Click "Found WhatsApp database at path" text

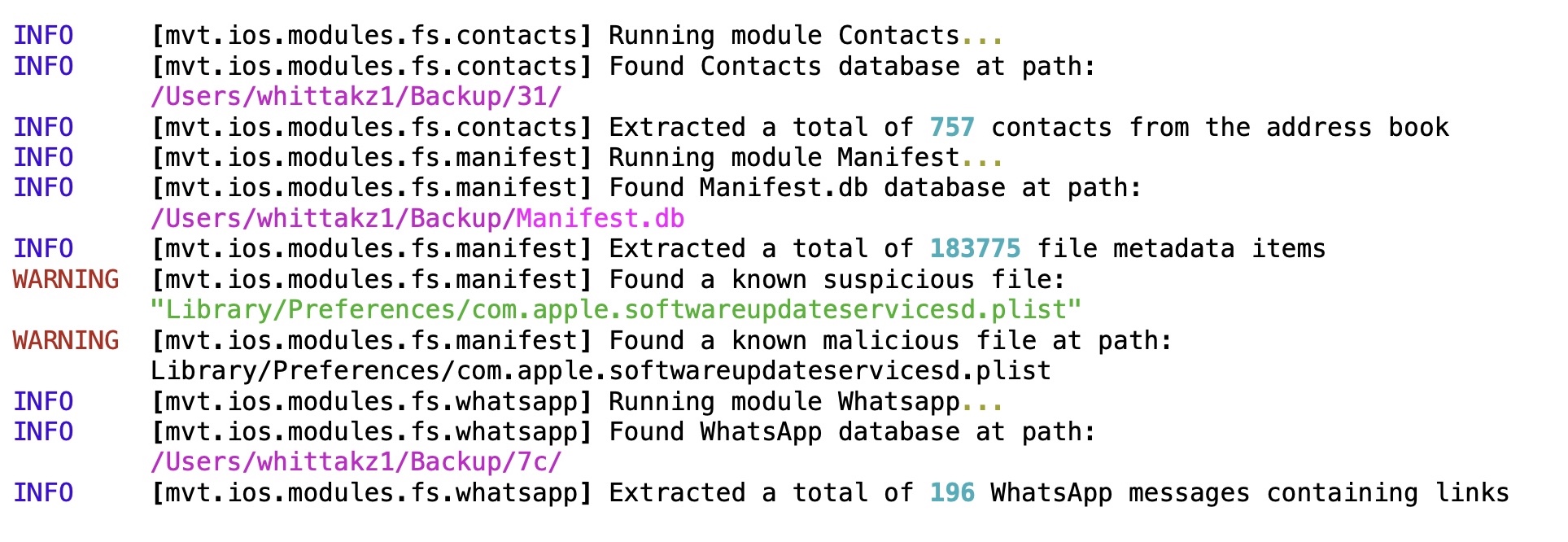[852, 432]
